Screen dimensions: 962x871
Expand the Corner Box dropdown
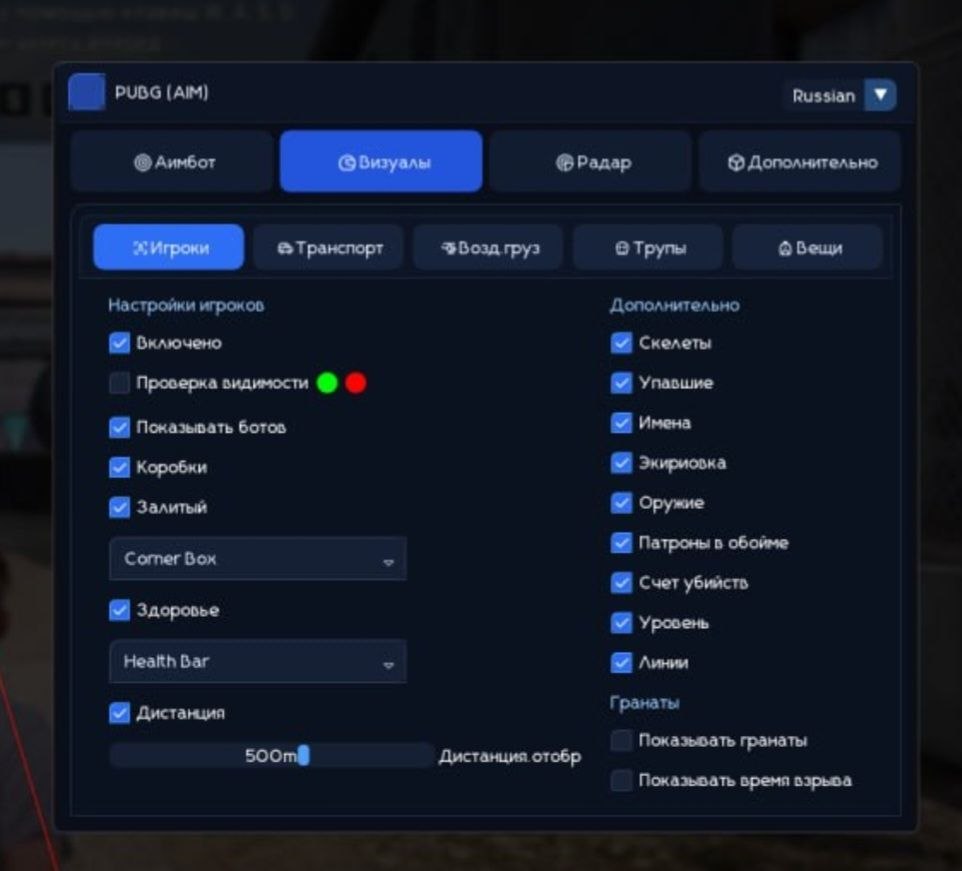[258, 559]
